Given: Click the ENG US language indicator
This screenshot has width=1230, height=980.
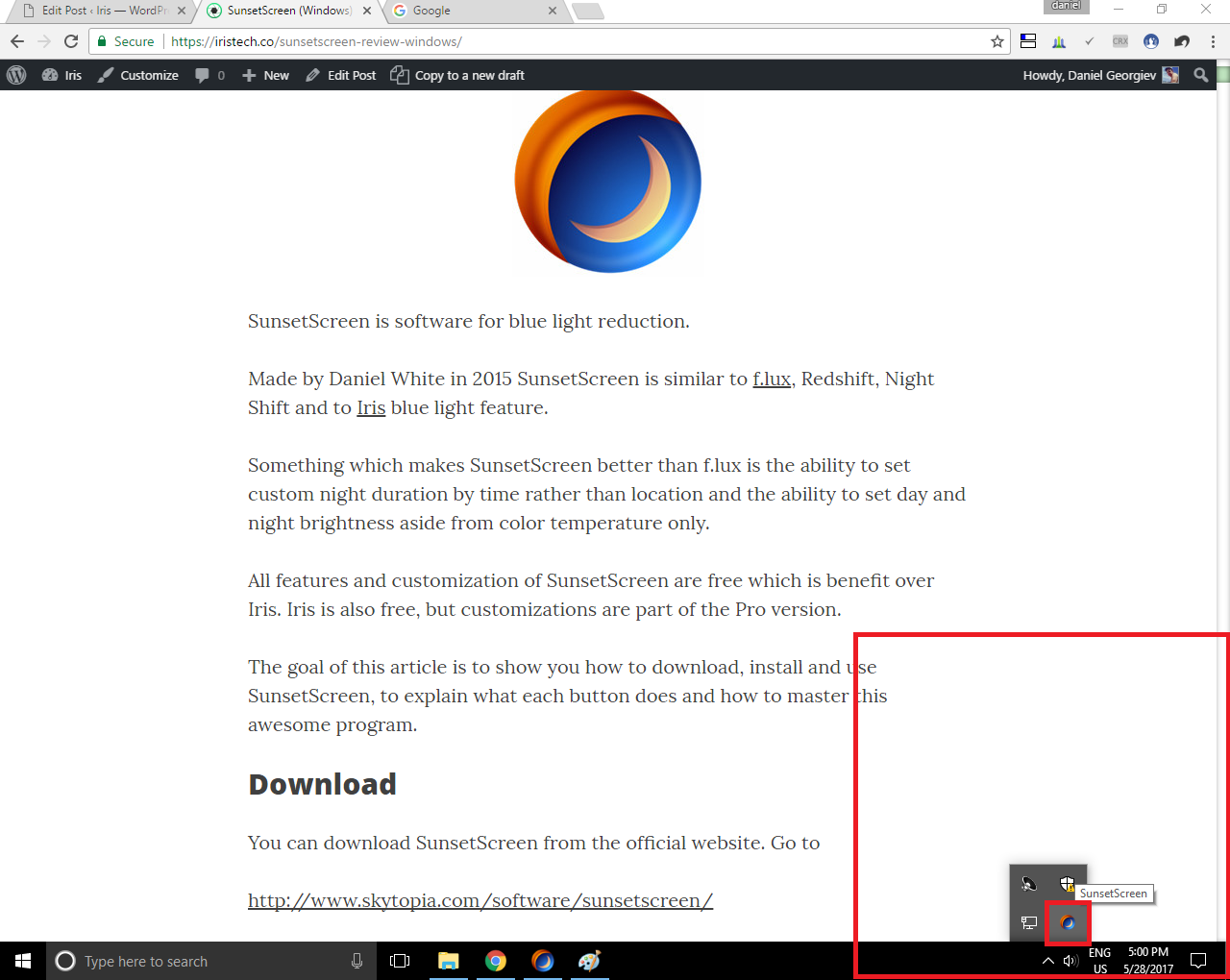Looking at the screenshot, I should pyautogui.click(x=1100, y=961).
